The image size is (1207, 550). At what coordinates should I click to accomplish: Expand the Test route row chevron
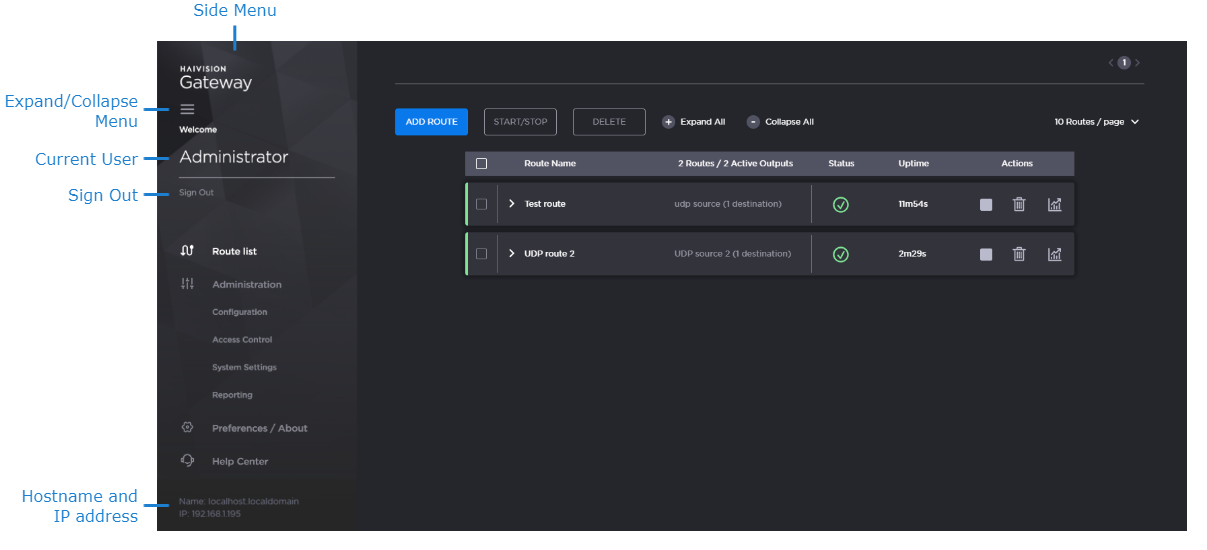point(511,204)
